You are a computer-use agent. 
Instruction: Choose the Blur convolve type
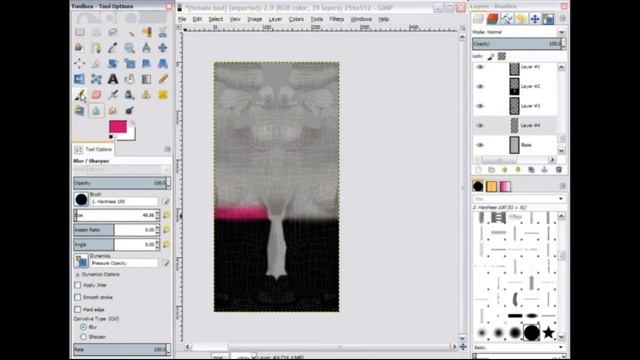(x=83, y=327)
